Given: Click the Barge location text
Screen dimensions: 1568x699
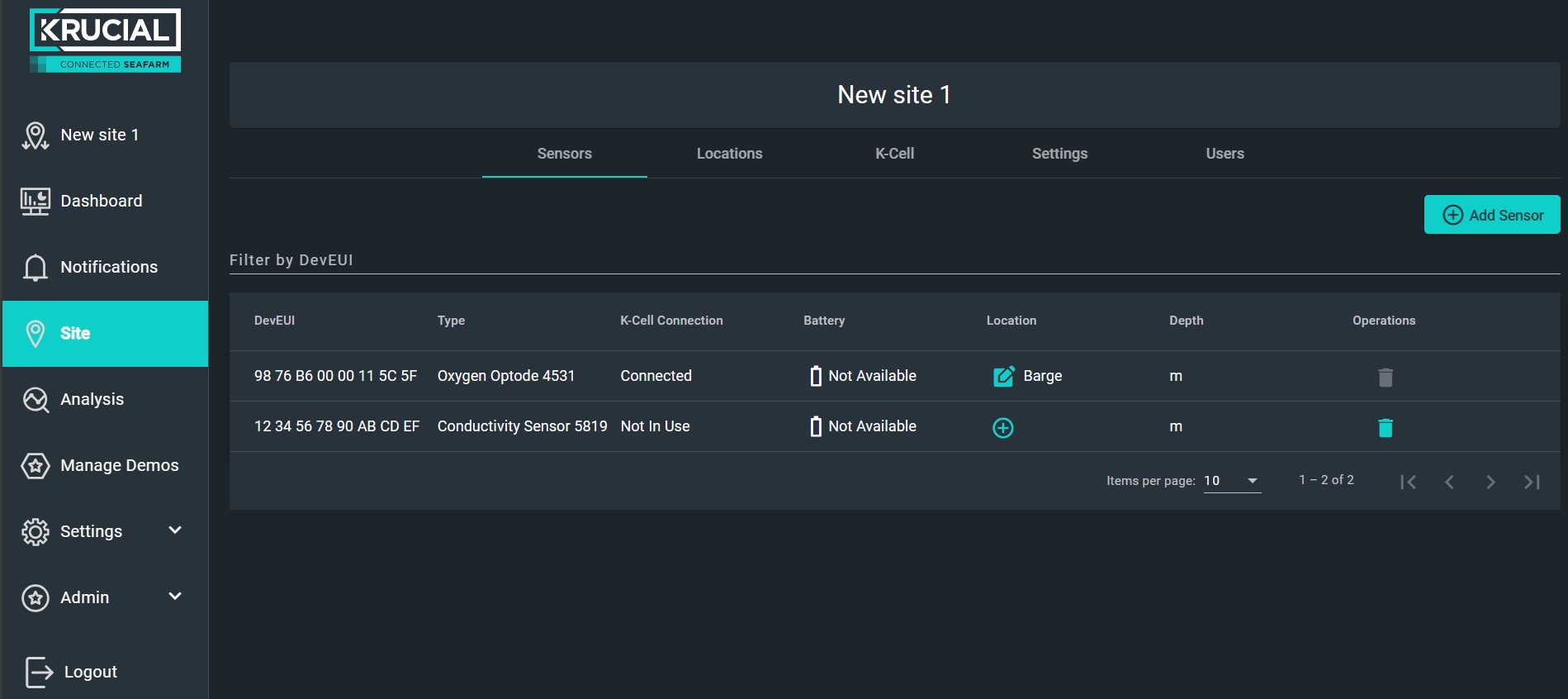Looking at the screenshot, I should point(1043,376).
